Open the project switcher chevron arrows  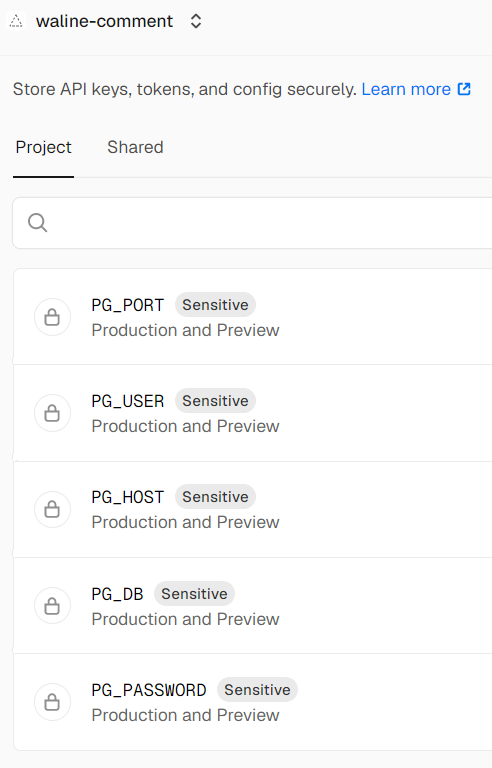coord(196,21)
